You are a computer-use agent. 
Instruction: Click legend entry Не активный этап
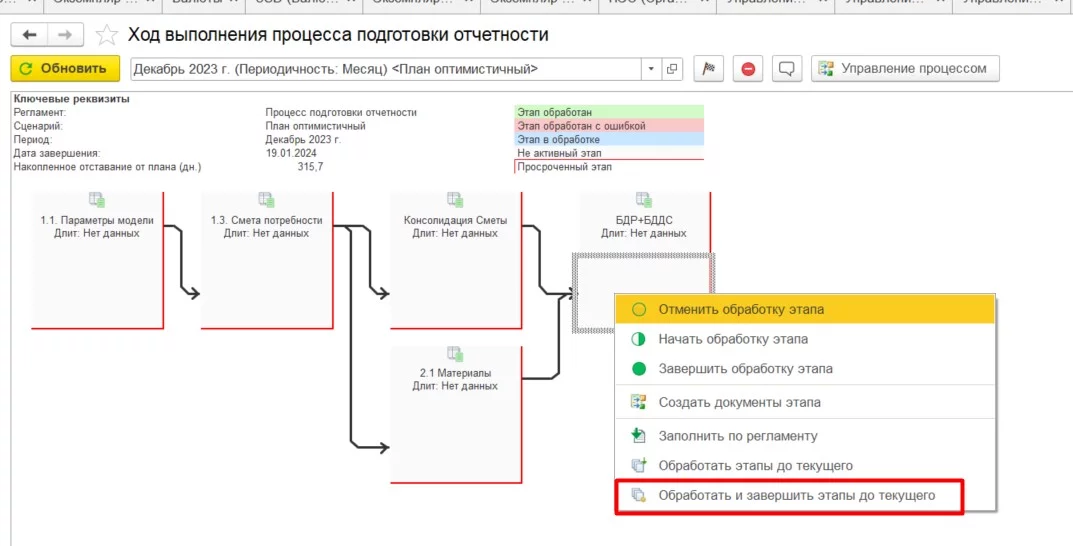(x=608, y=153)
